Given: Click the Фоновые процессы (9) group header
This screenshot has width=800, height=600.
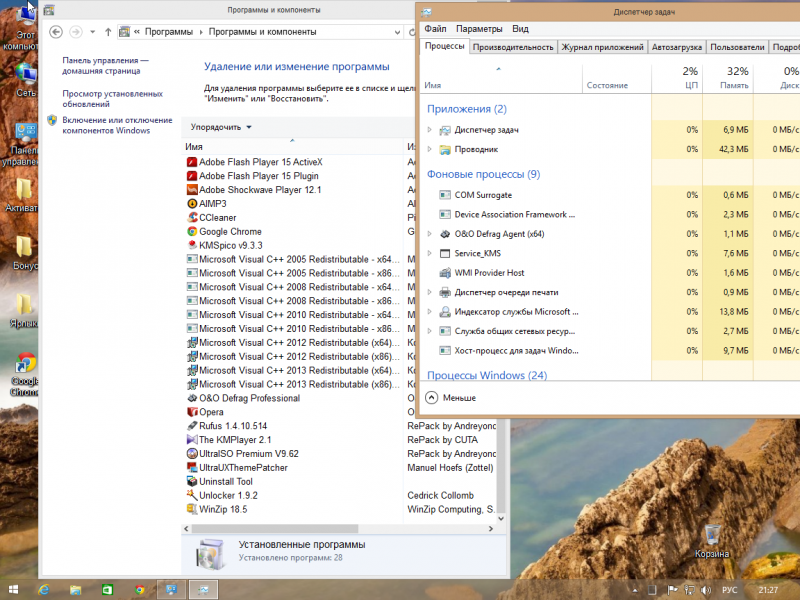Looking at the screenshot, I should click(x=483, y=174).
